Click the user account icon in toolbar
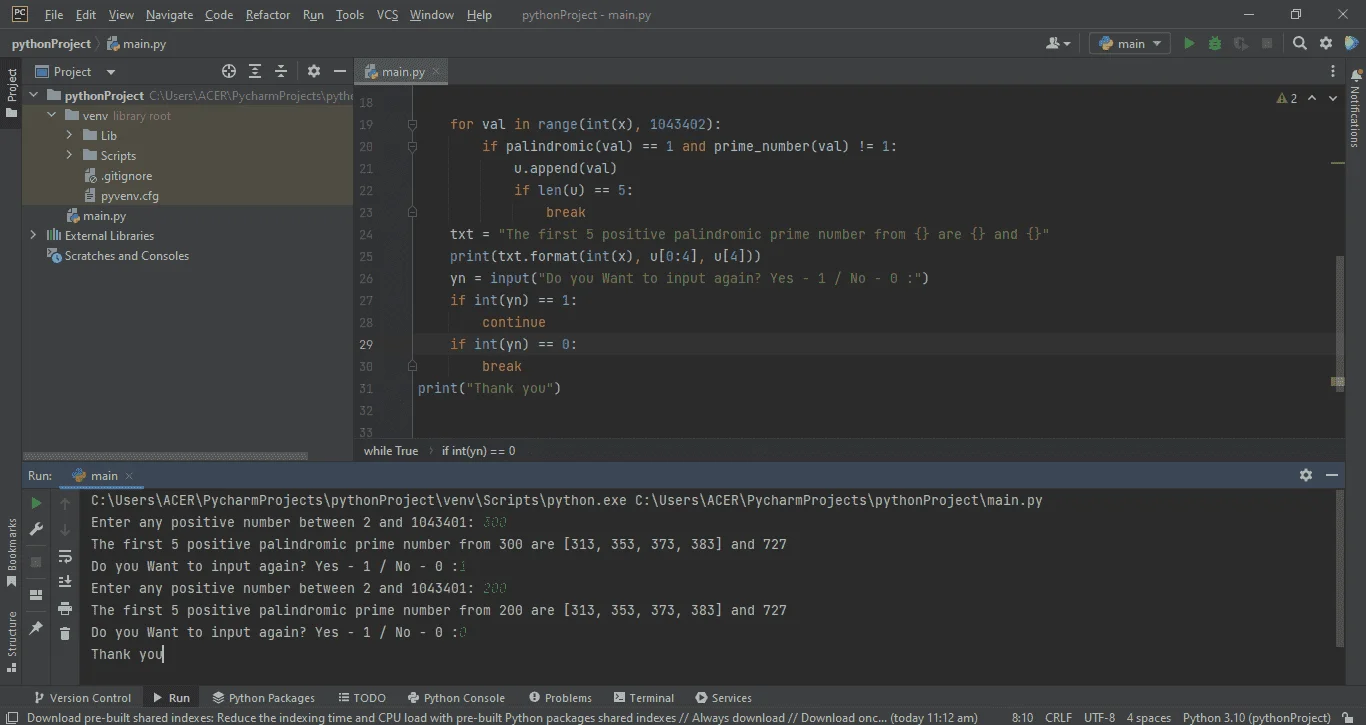 click(x=1057, y=43)
